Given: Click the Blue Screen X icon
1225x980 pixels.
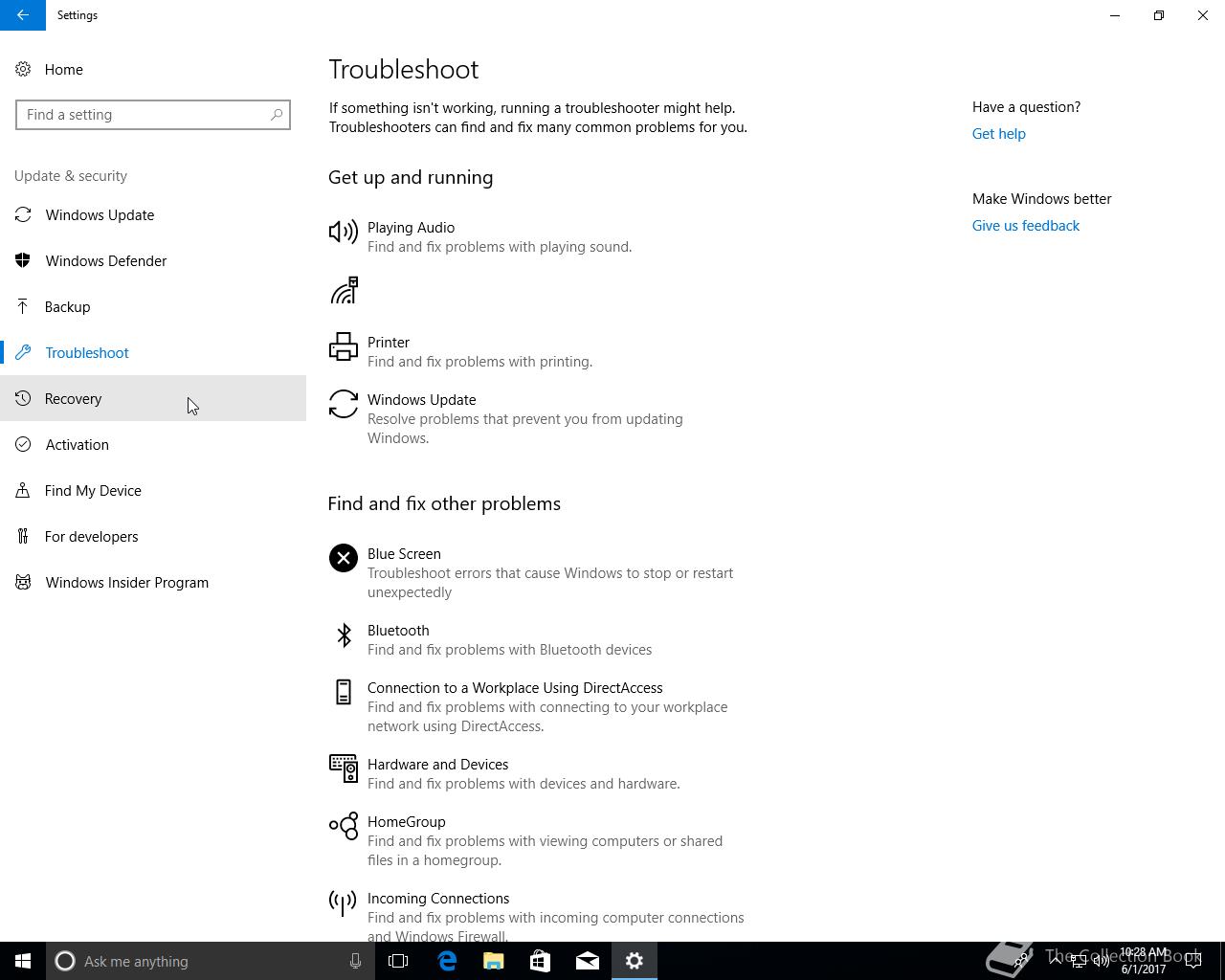Looking at the screenshot, I should point(344,558).
